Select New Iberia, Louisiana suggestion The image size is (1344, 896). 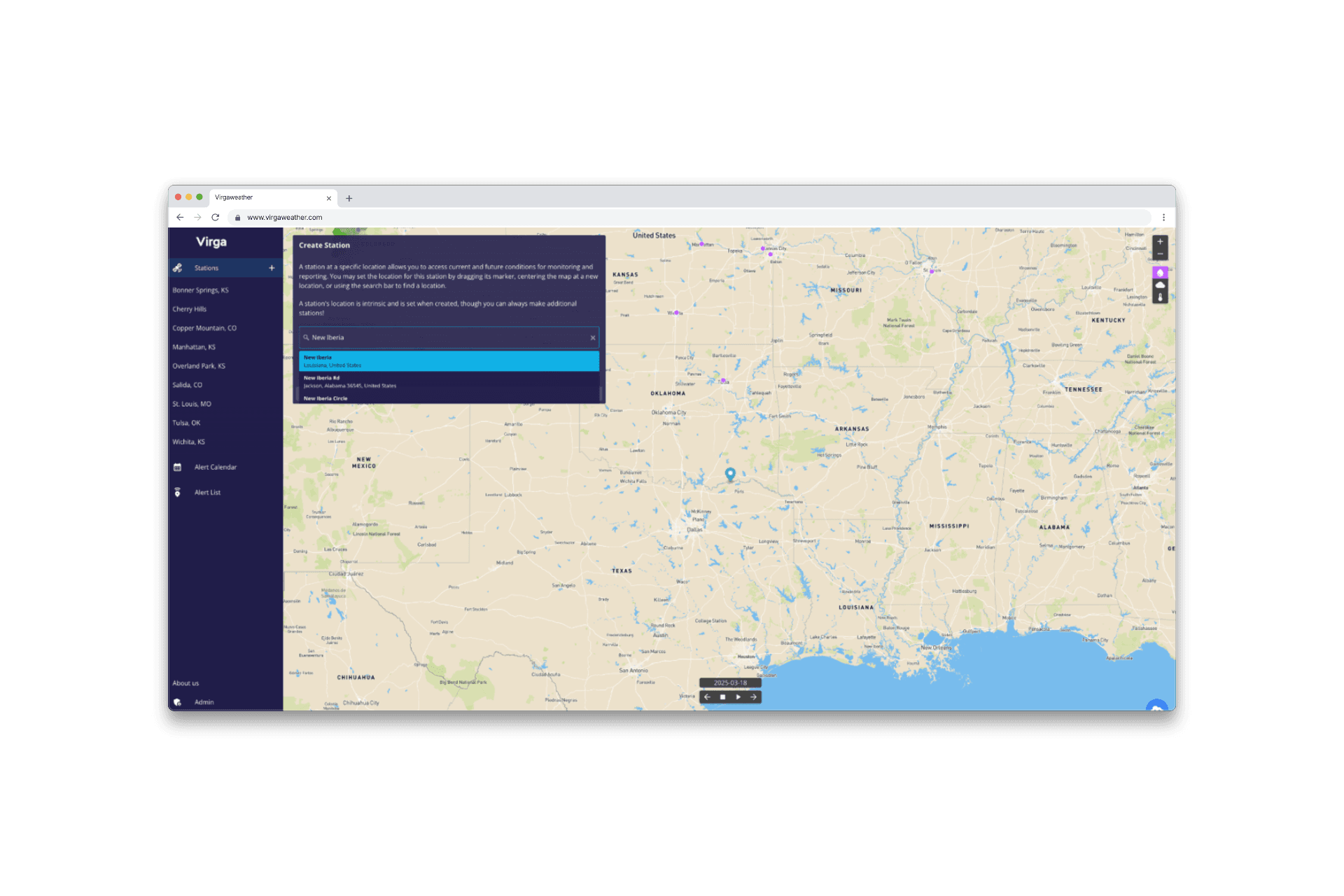(x=448, y=361)
